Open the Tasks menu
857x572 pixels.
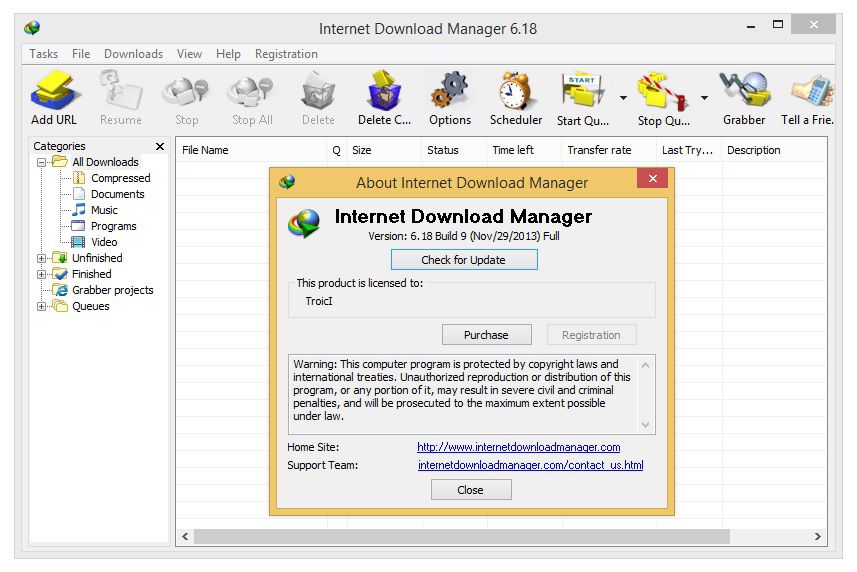point(43,54)
